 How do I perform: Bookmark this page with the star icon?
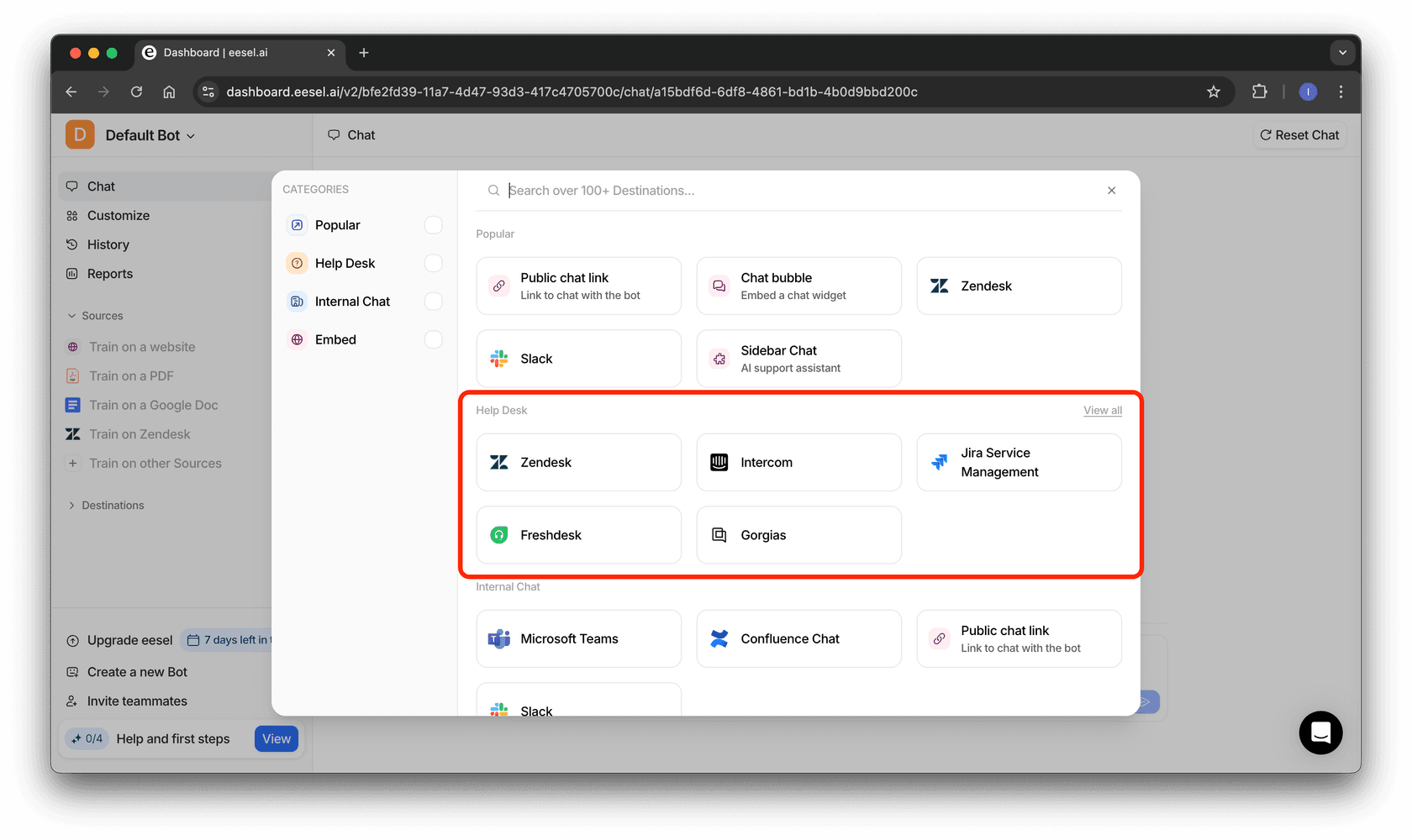1213,92
